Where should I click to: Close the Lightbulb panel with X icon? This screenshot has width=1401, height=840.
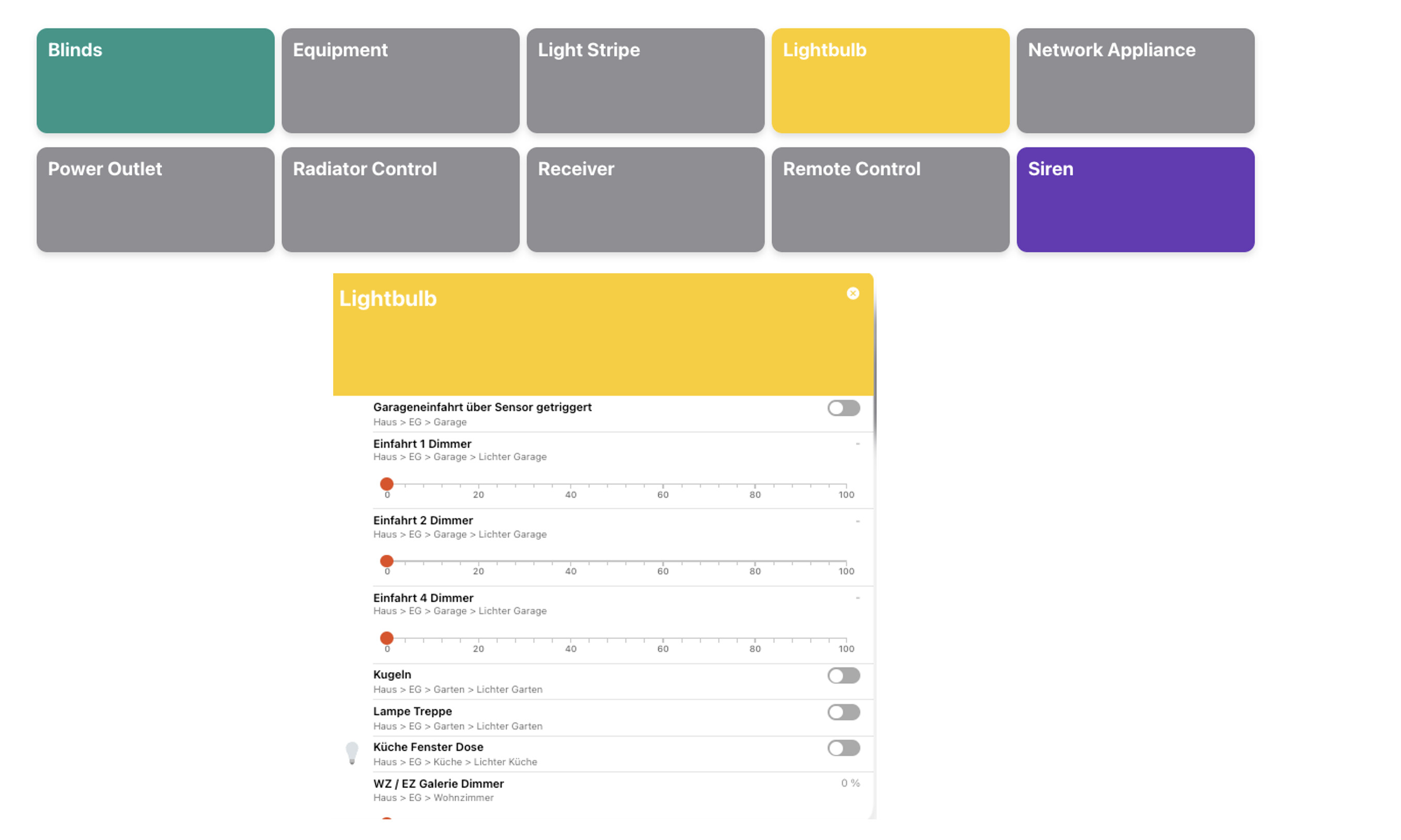[x=852, y=293]
